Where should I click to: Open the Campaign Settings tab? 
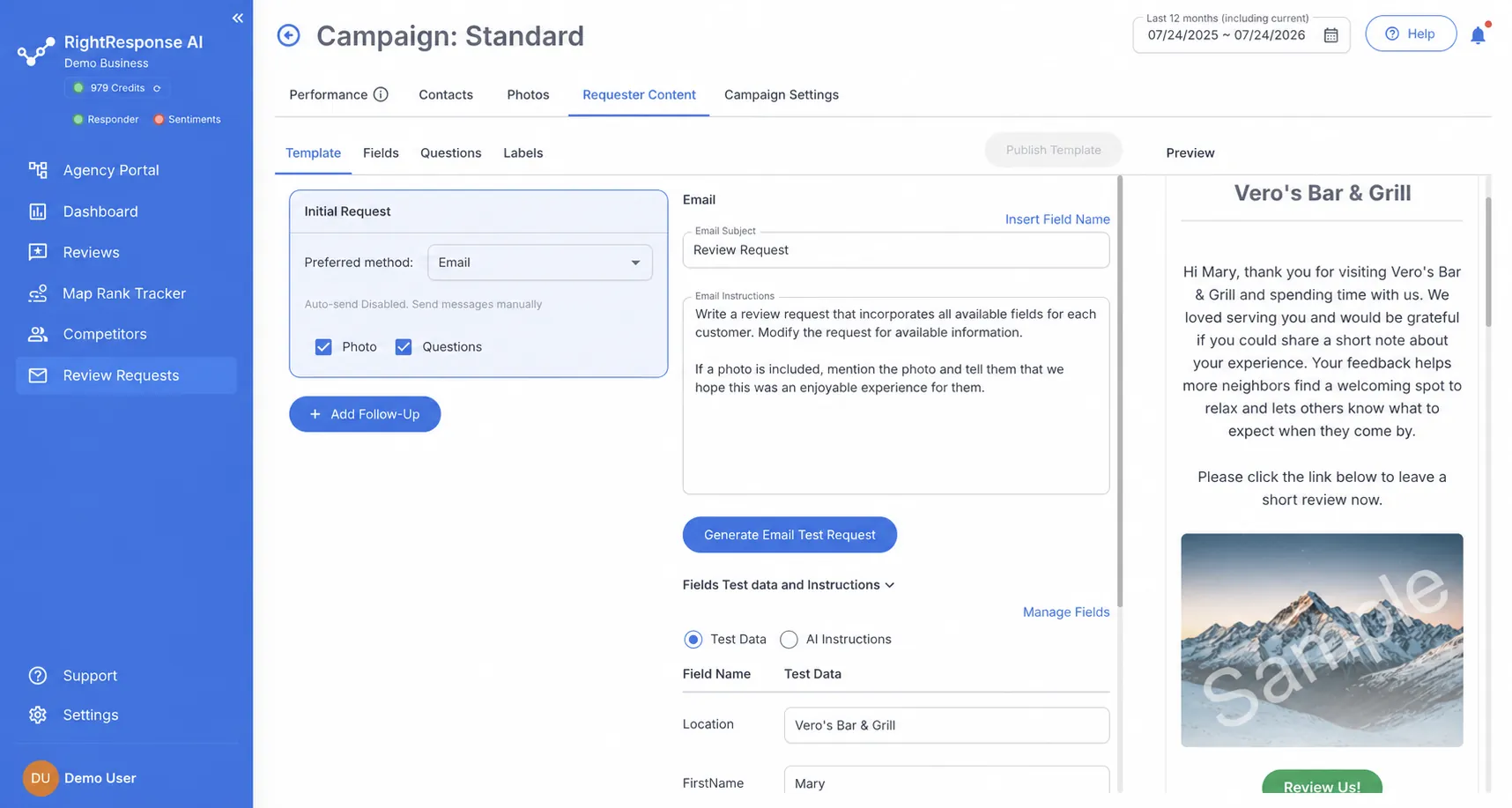[782, 94]
